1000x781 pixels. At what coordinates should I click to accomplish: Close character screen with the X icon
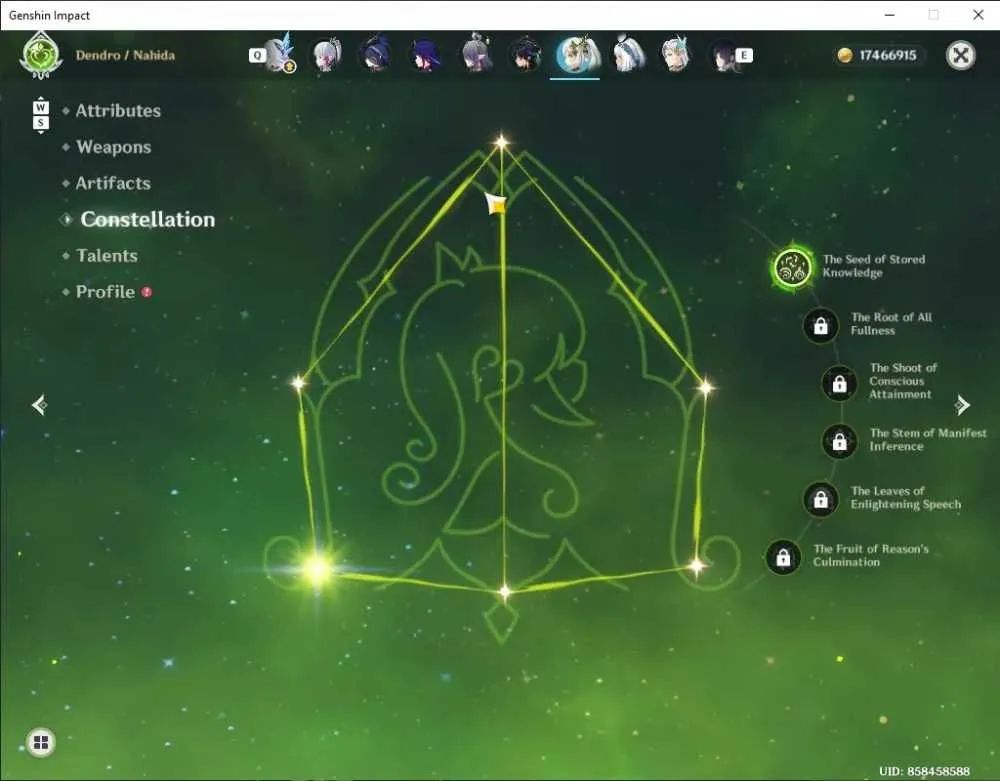(x=960, y=55)
